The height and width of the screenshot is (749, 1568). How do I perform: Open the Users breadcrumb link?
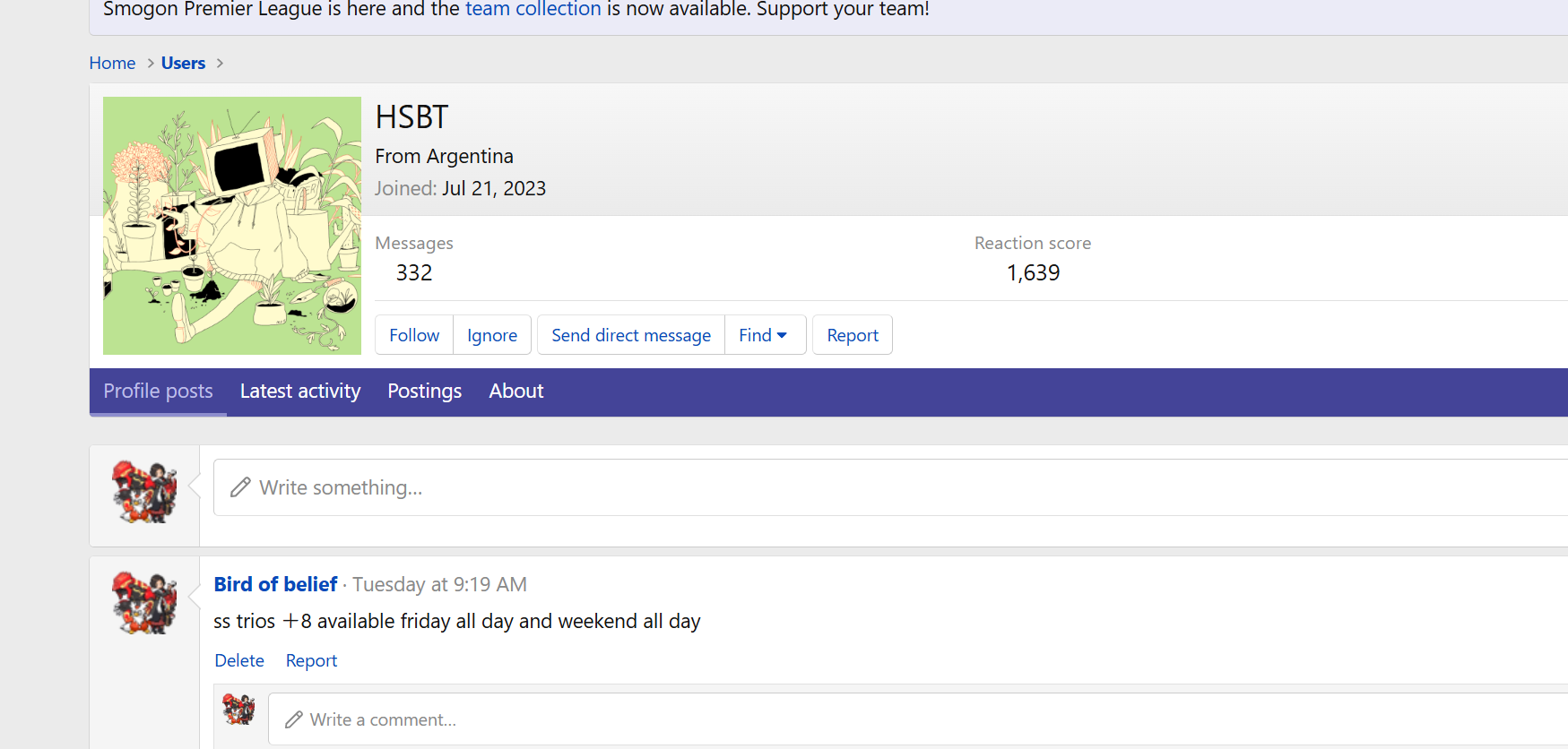183,64
